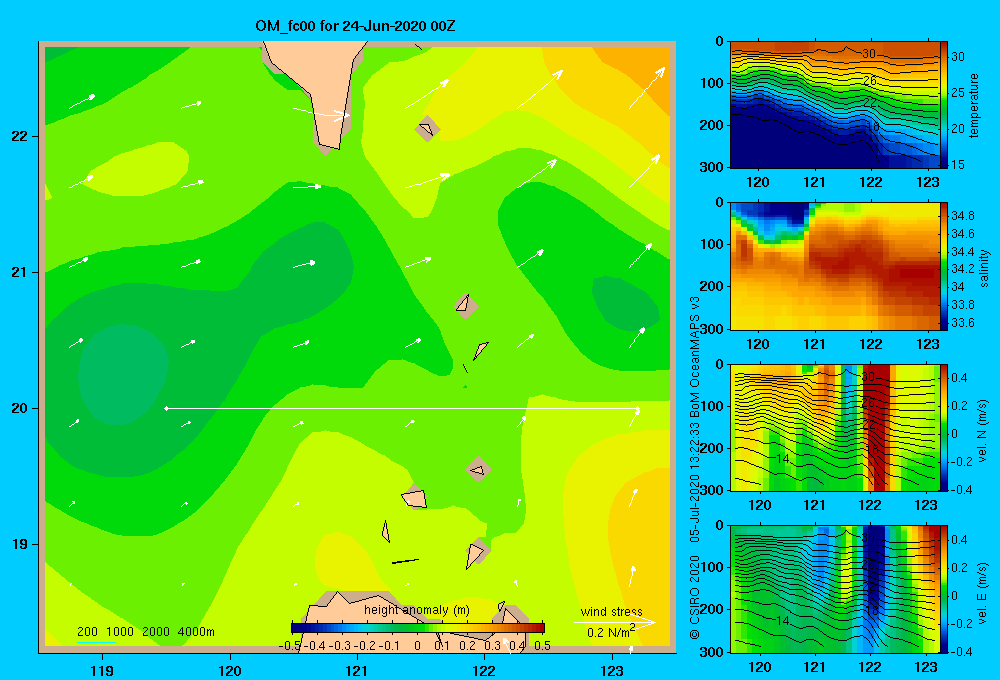The width and height of the screenshot is (1000, 680).
Task: Click the longitude label '123' below the main map
Action: [x=612, y=670]
